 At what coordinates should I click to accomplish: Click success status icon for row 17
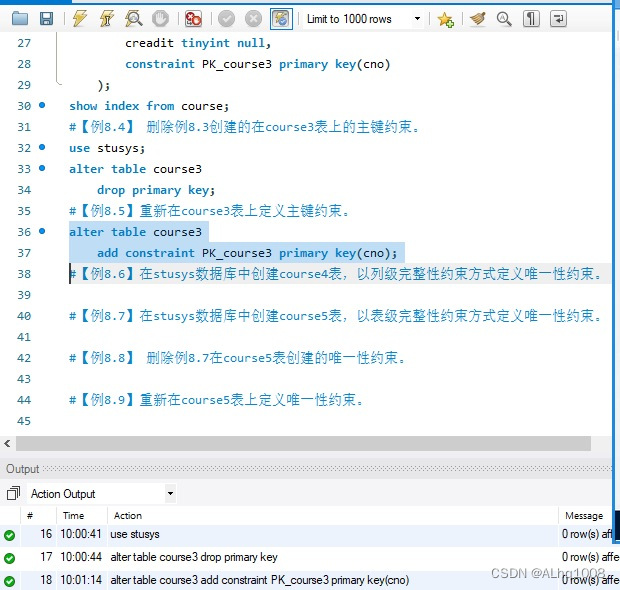[9, 558]
